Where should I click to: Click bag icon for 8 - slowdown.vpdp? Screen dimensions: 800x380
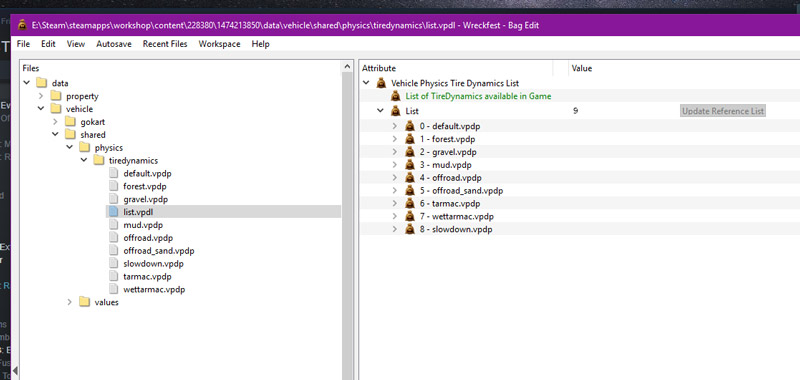tap(410, 229)
